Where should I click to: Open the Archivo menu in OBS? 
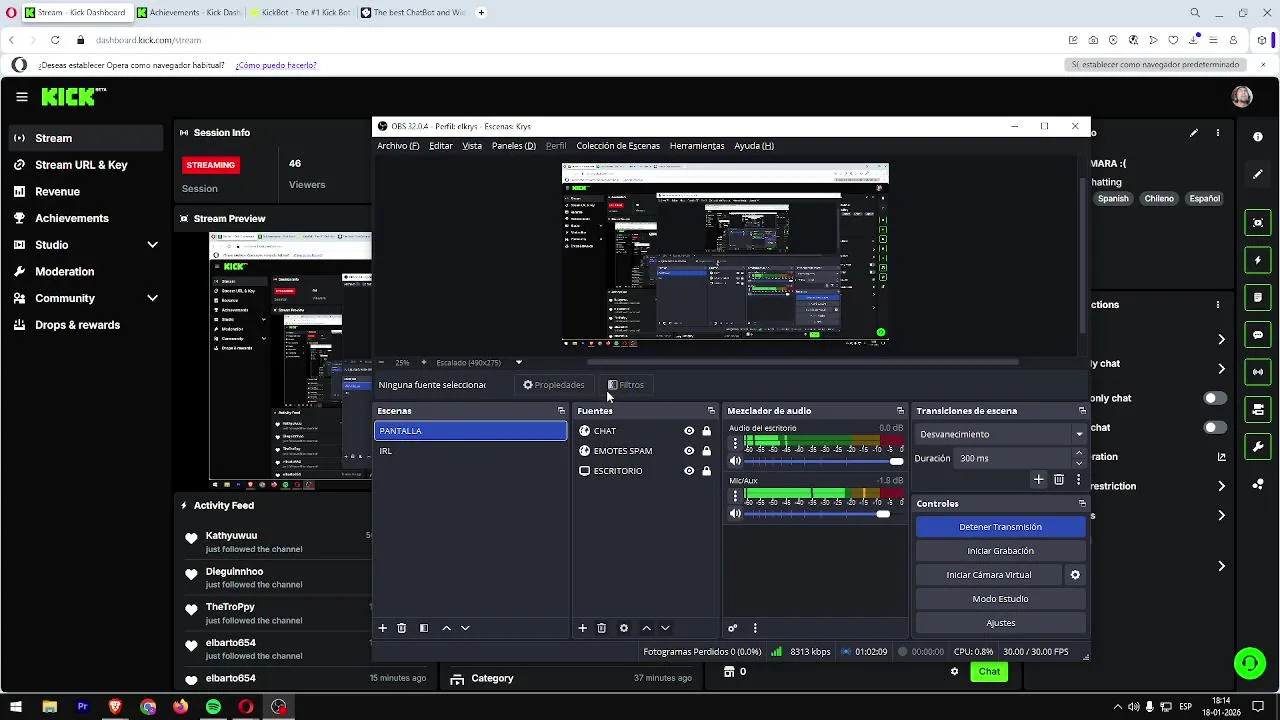(x=398, y=146)
